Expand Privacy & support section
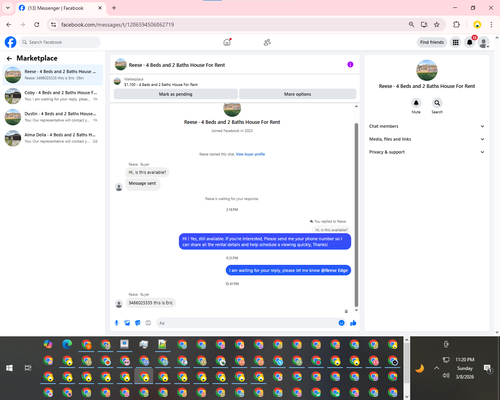 (427, 152)
